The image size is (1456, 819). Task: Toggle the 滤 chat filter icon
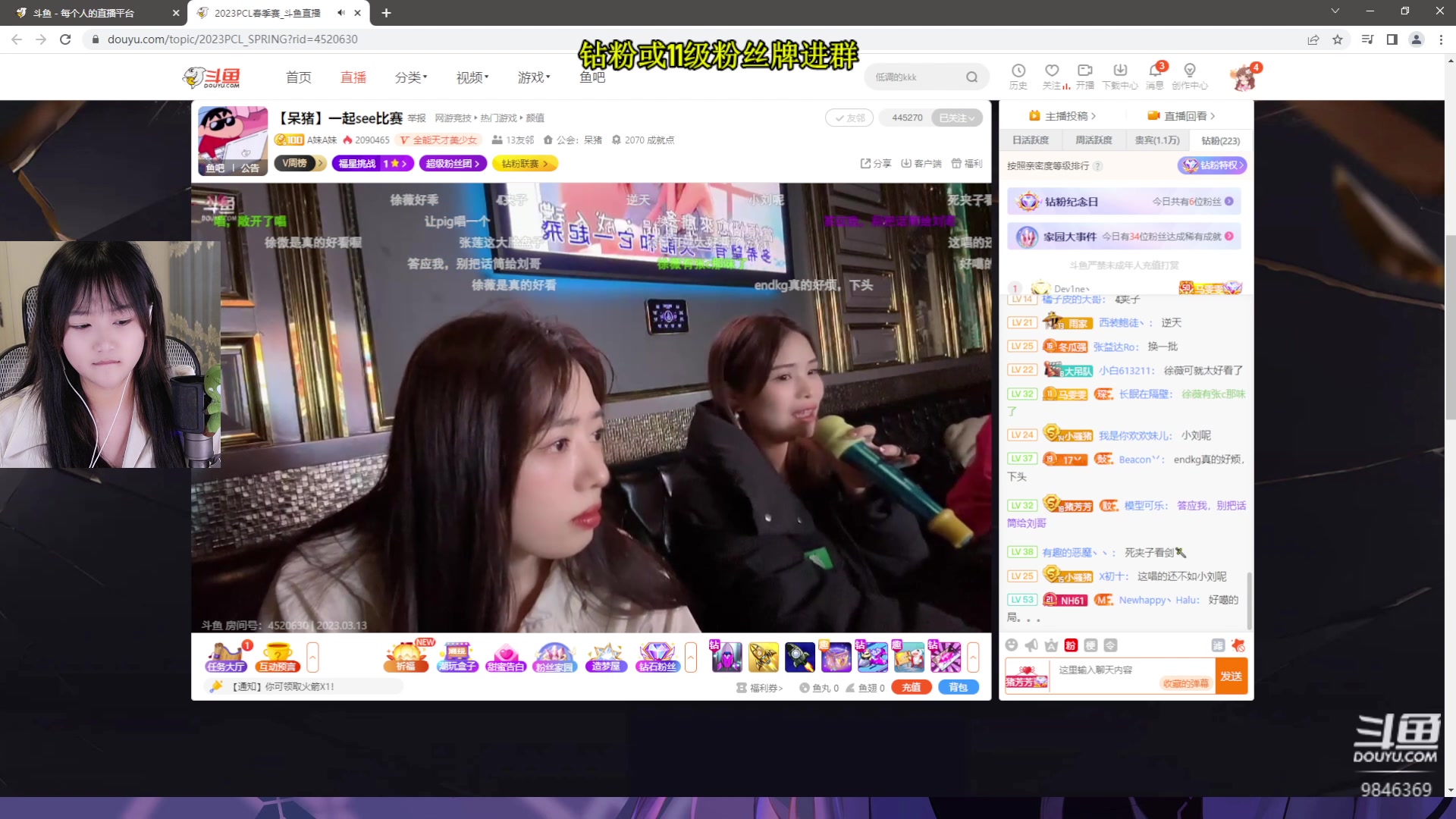point(1218,645)
